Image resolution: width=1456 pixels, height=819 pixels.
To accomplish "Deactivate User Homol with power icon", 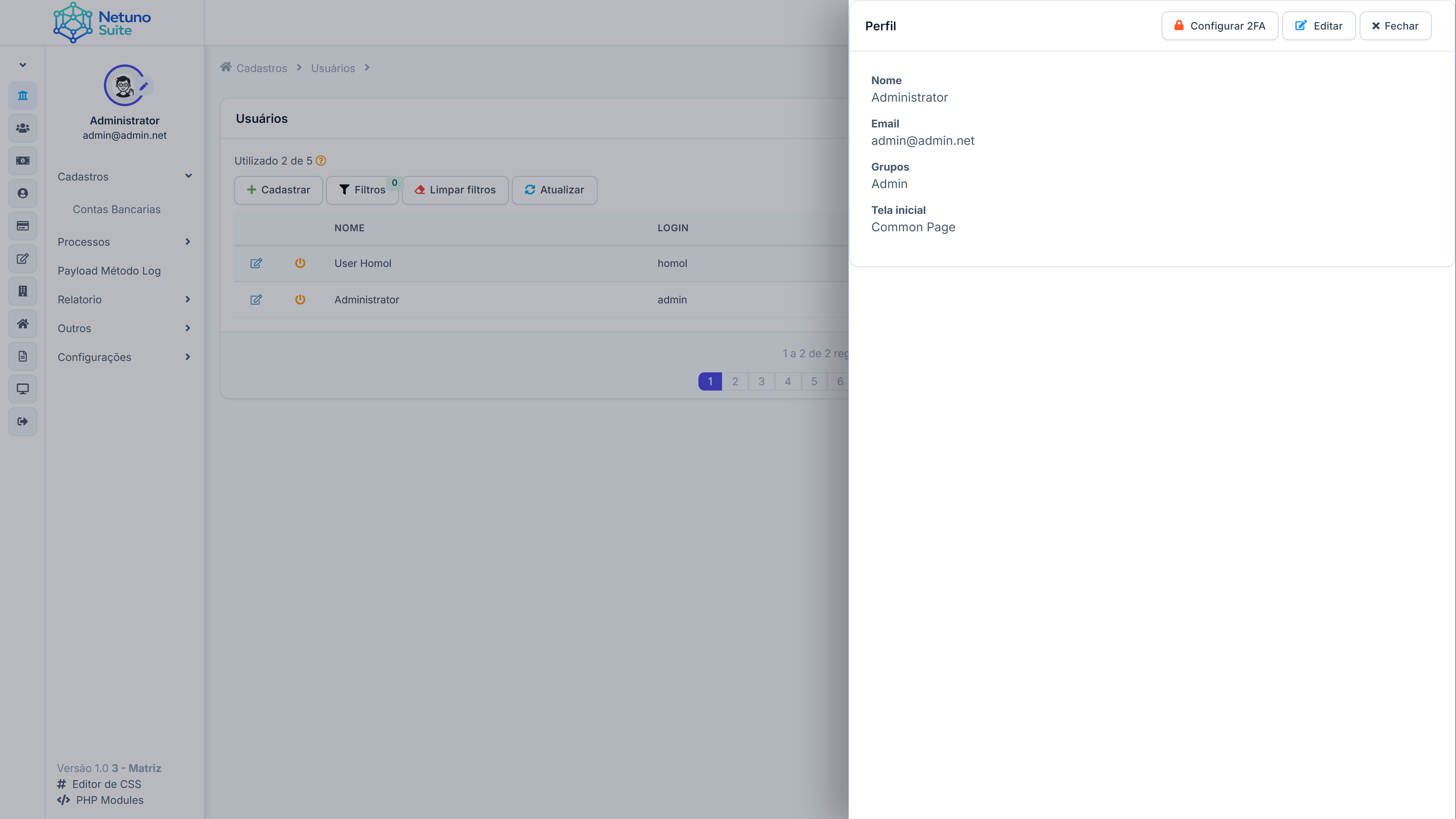I will 300,264.
